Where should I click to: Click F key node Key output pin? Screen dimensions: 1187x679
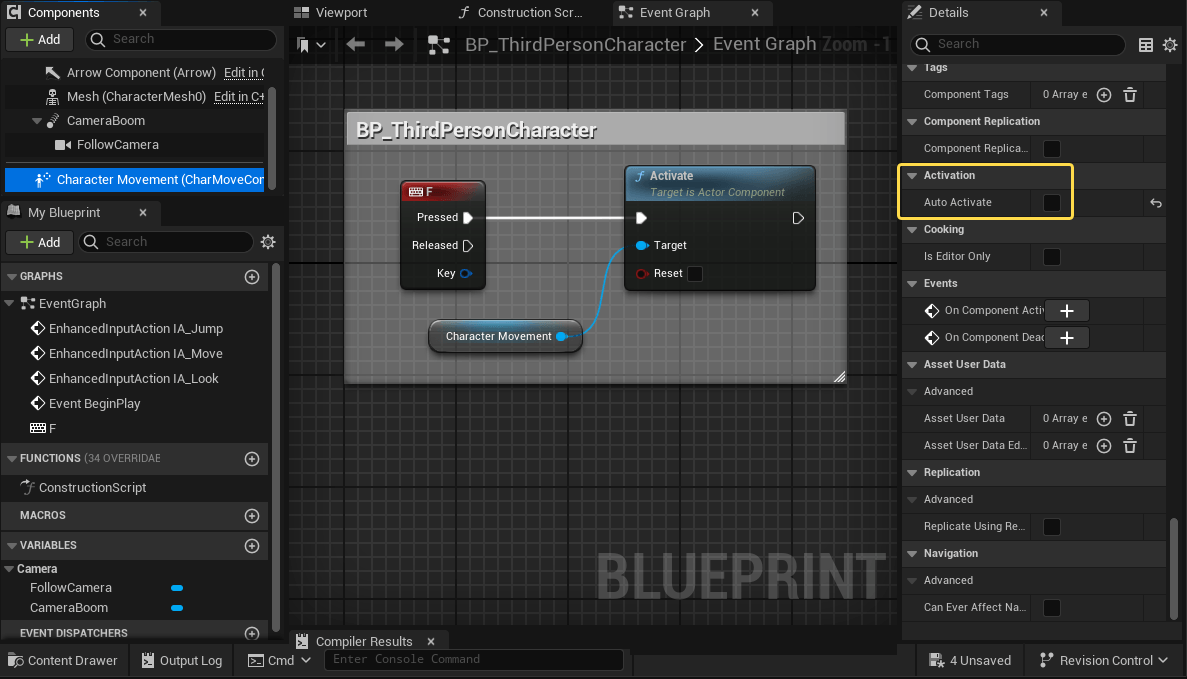466,273
